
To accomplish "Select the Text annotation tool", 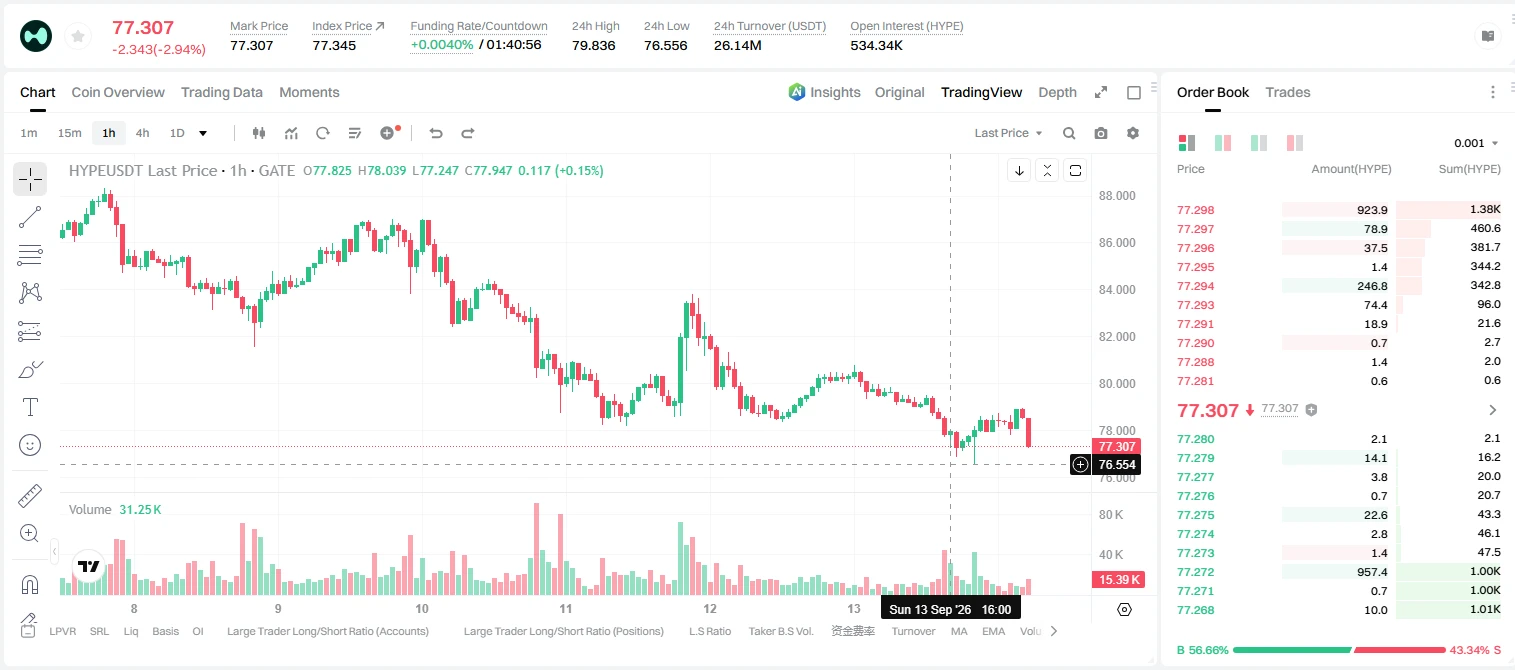I will 30,407.
